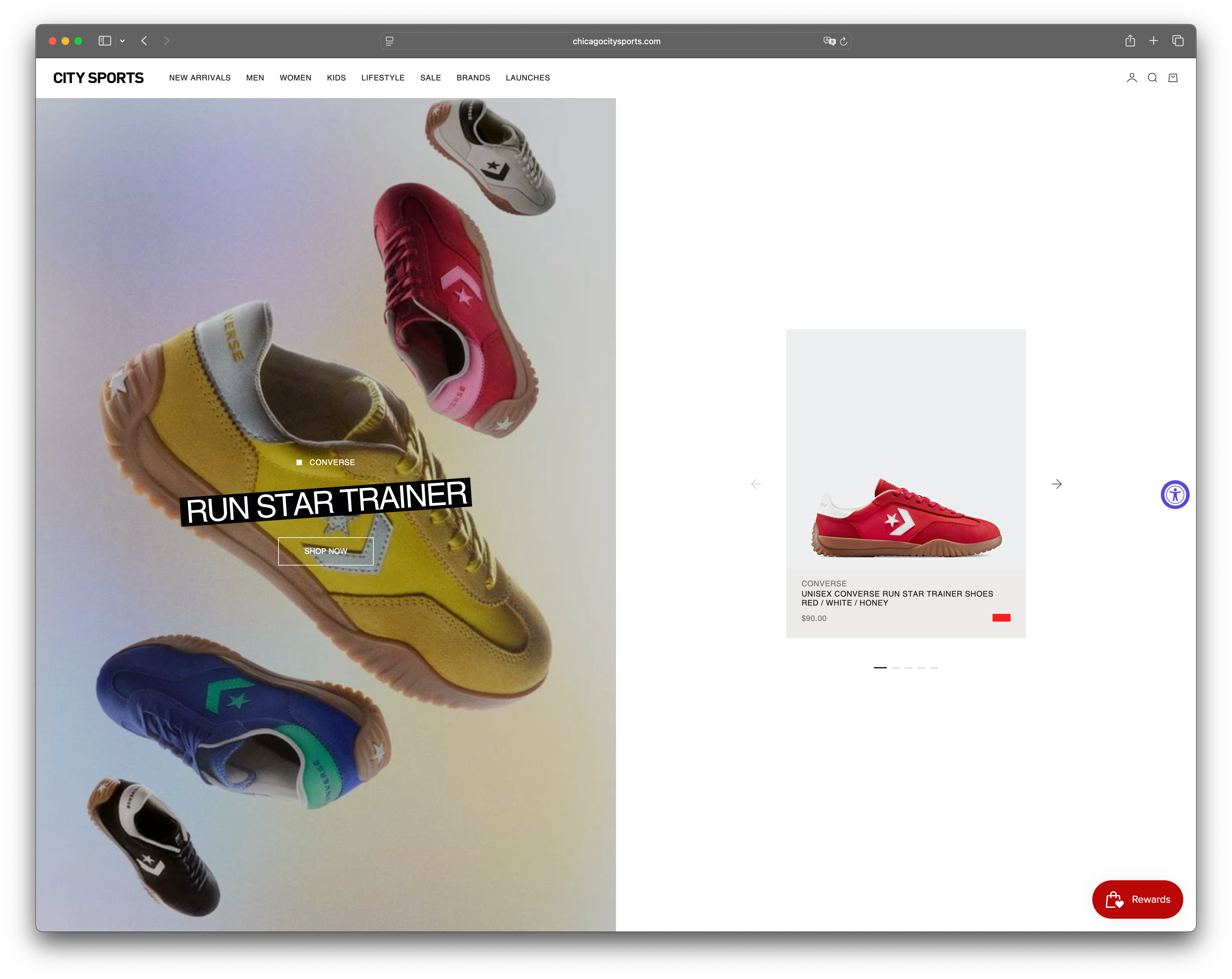Open the Kids menu
This screenshot has width=1232, height=979.
click(x=336, y=78)
